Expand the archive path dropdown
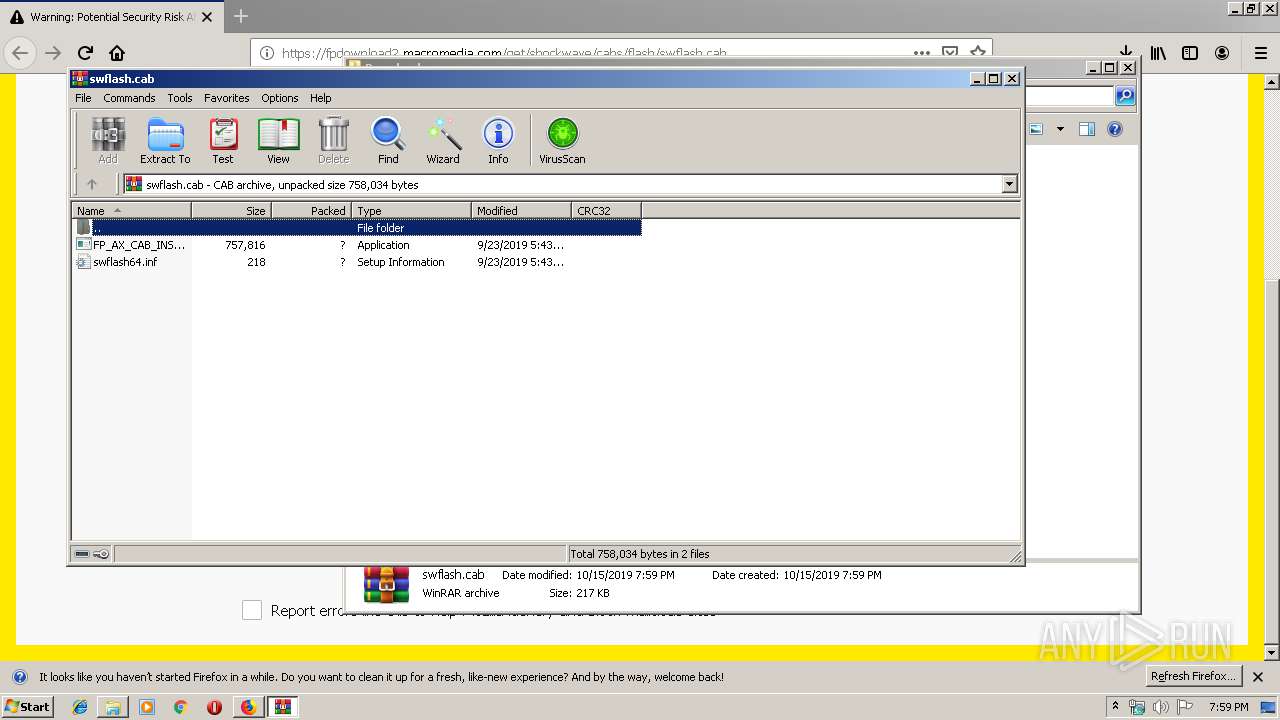1280x720 pixels. 1009,184
